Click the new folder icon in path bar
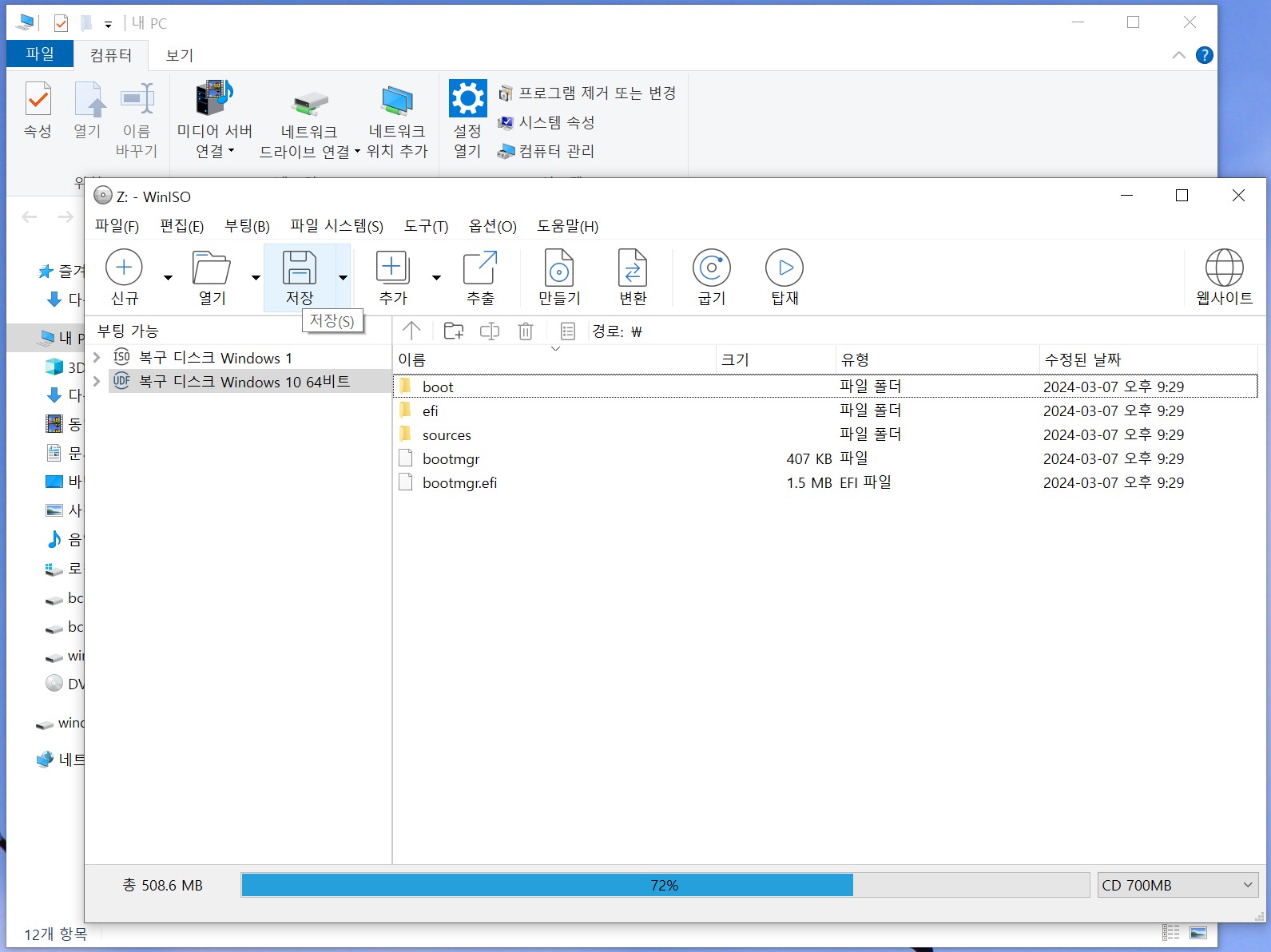The image size is (1271, 952). [x=454, y=331]
